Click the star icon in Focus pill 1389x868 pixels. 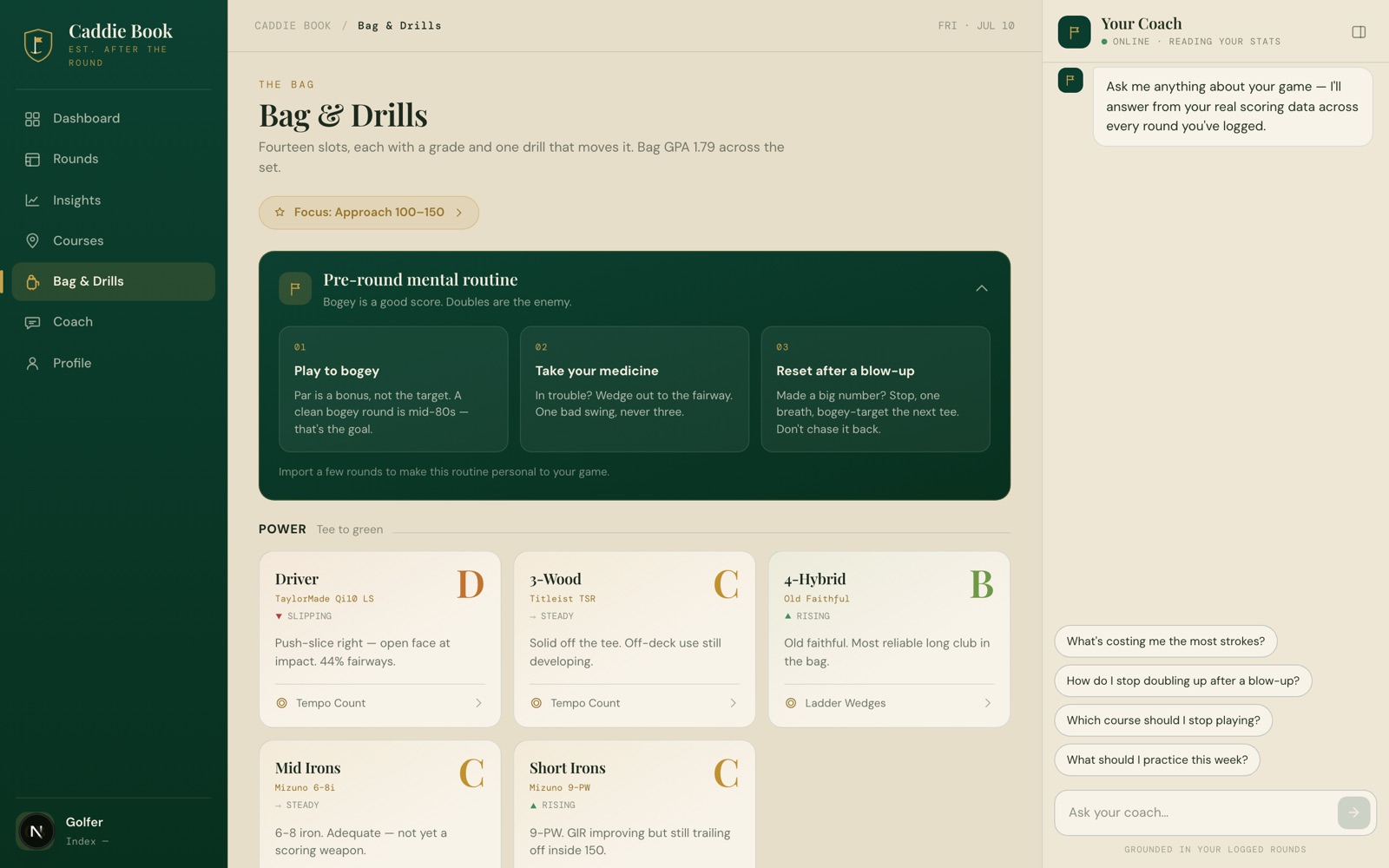(x=280, y=212)
